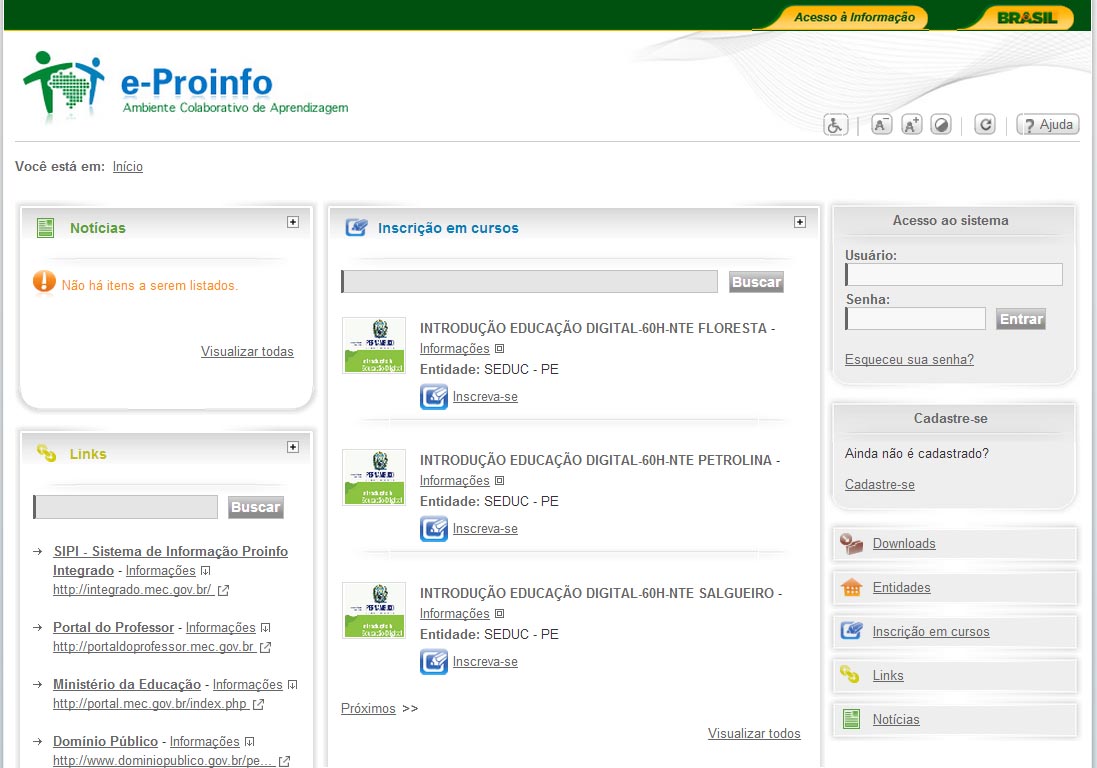Click the reload/reset icon in the header

coord(985,125)
